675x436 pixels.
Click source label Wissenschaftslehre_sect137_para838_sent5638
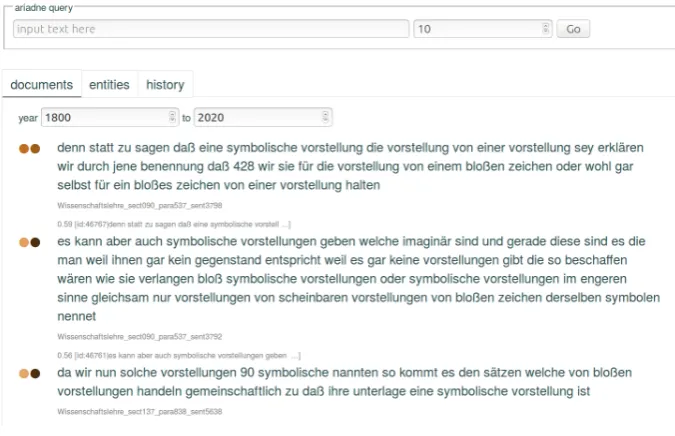coord(140,411)
